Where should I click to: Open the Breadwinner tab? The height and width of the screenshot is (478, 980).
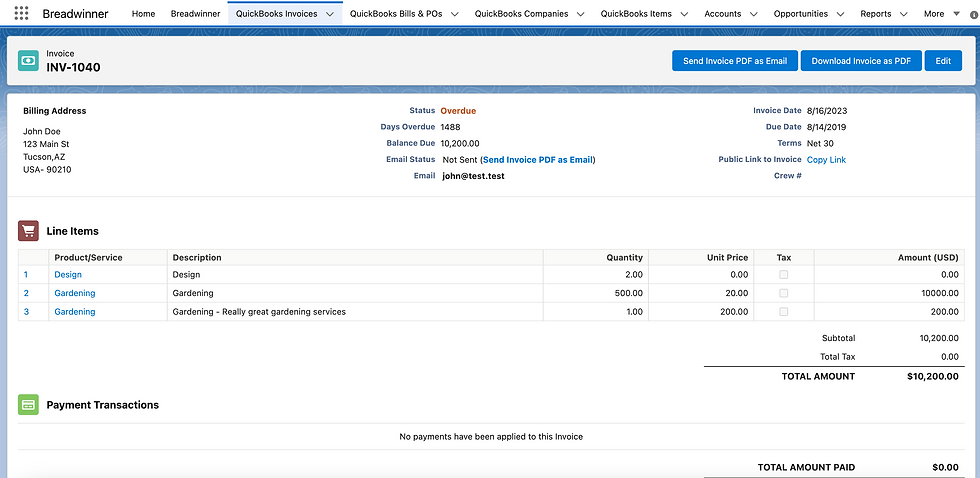pyautogui.click(x=195, y=14)
